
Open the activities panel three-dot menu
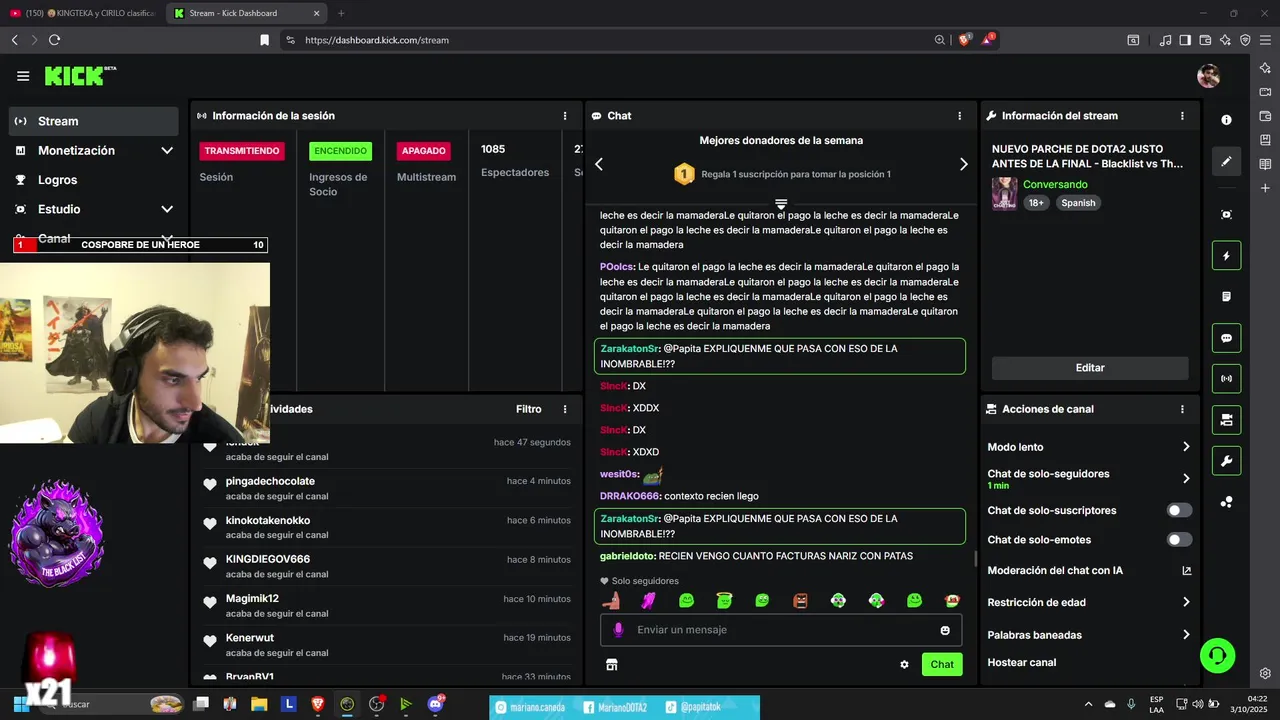[565, 409]
